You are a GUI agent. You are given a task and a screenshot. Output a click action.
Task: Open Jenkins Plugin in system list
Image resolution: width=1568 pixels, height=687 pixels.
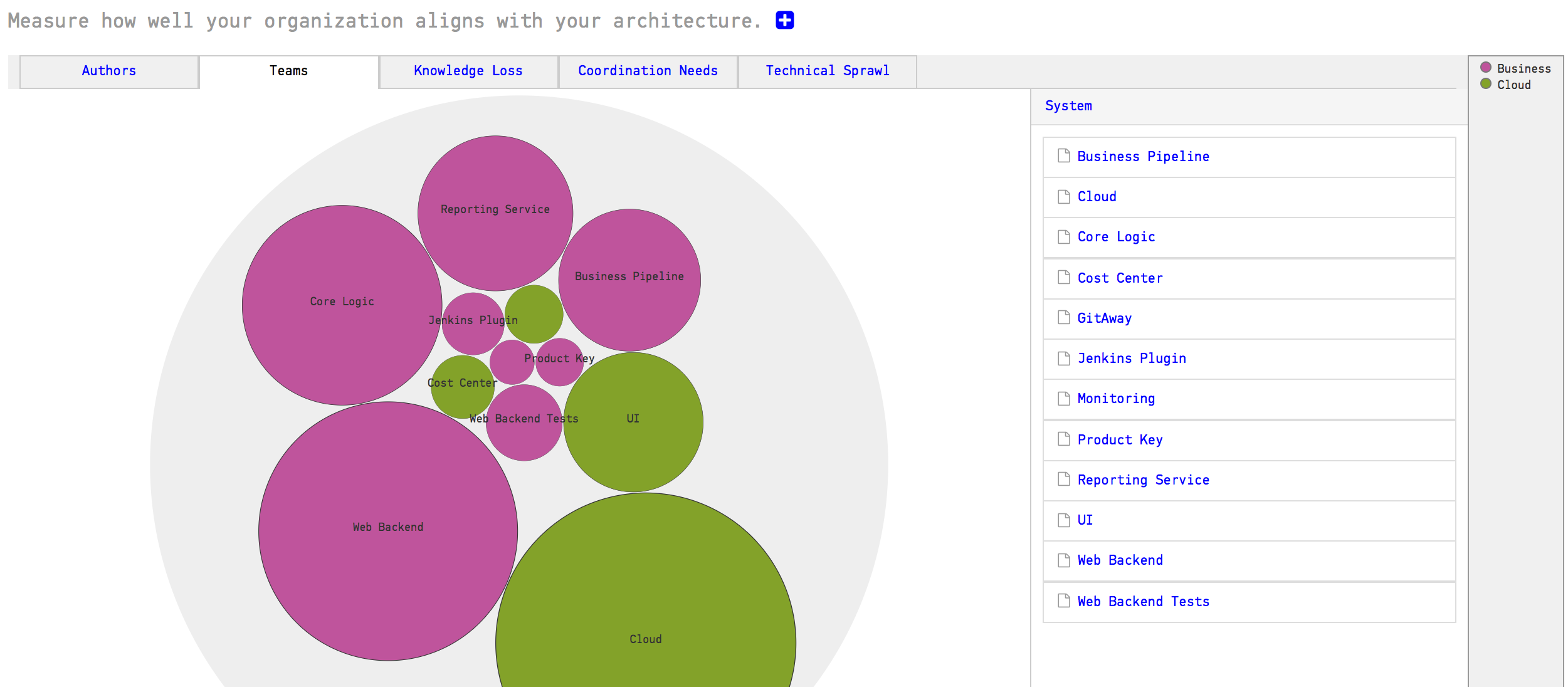[1132, 359]
